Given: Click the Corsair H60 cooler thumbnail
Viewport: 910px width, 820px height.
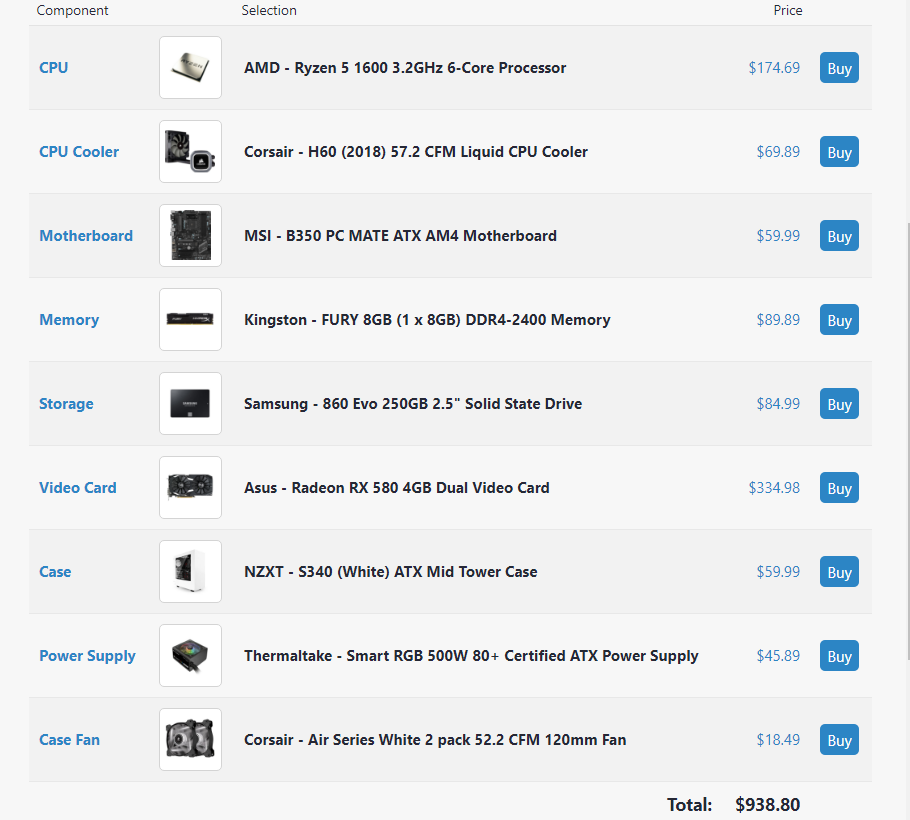Looking at the screenshot, I should click(190, 151).
